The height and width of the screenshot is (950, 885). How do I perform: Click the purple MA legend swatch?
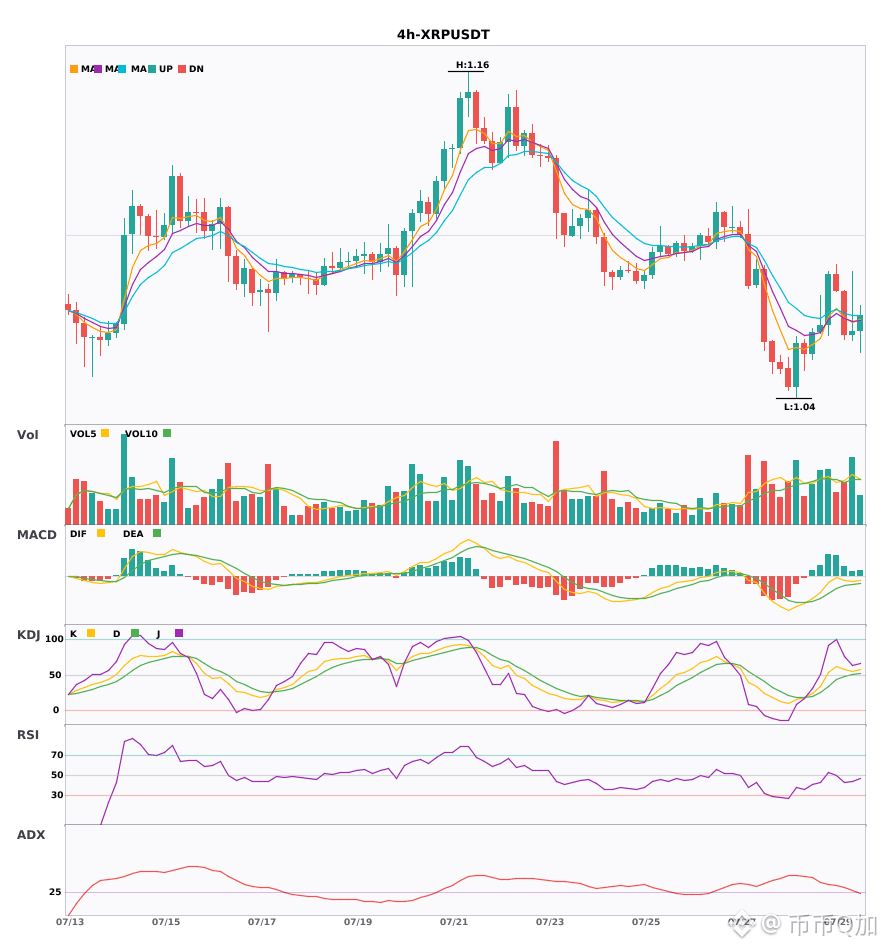pos(98,69)
